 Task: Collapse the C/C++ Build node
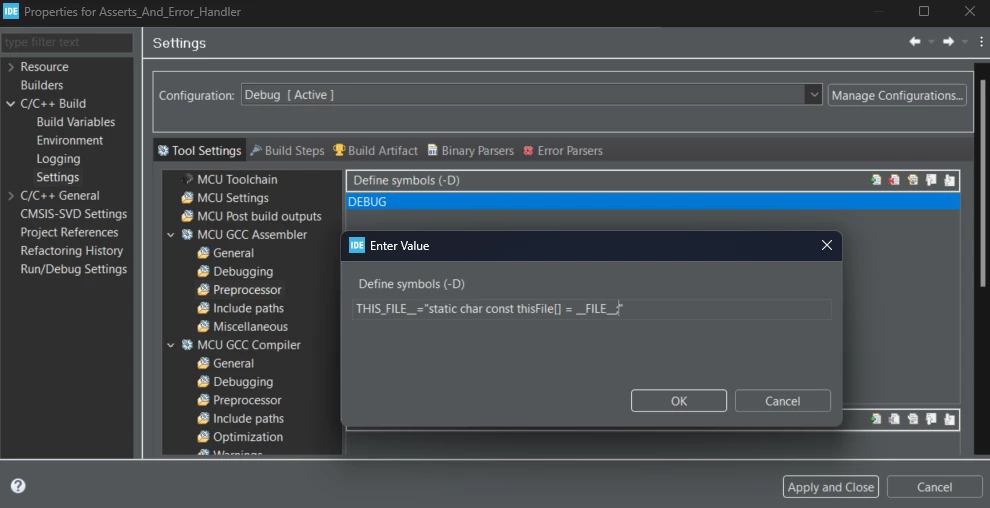(x=11, y=103)
